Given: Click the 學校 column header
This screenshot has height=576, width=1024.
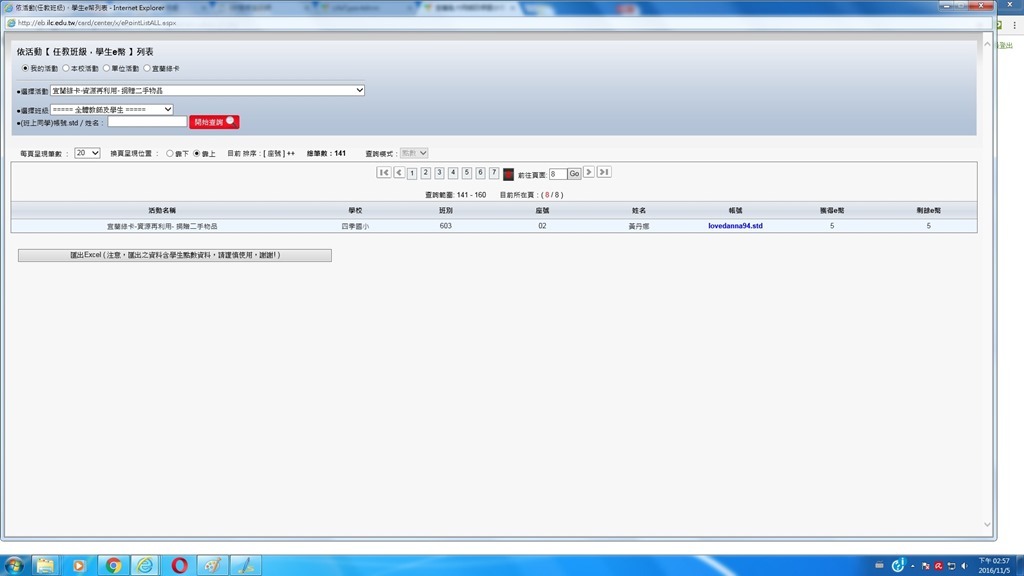Looking at the screenshot, I should click(x=355, y=210).
